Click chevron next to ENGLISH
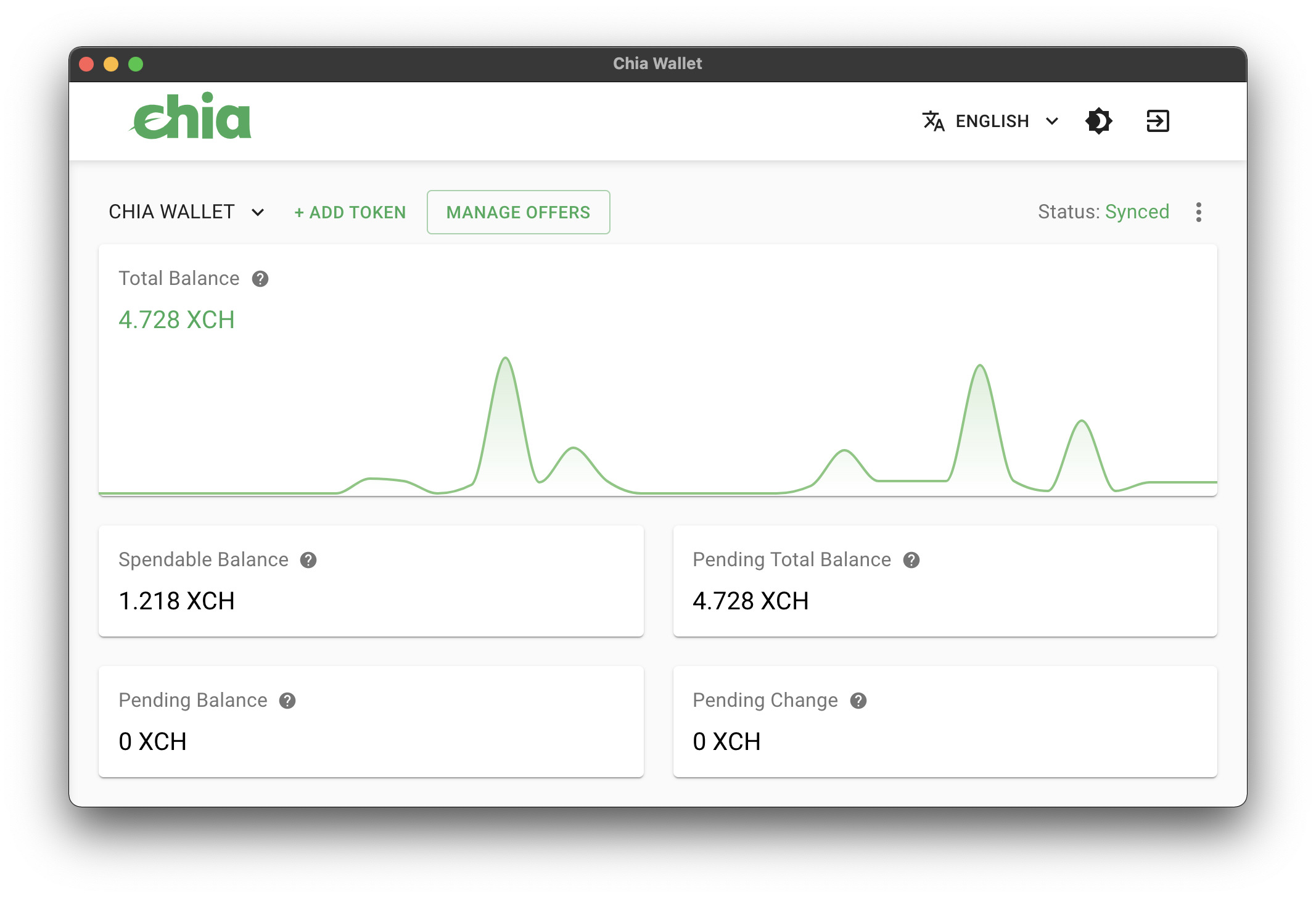The image size is (1316, 898). coord(1052,121)
